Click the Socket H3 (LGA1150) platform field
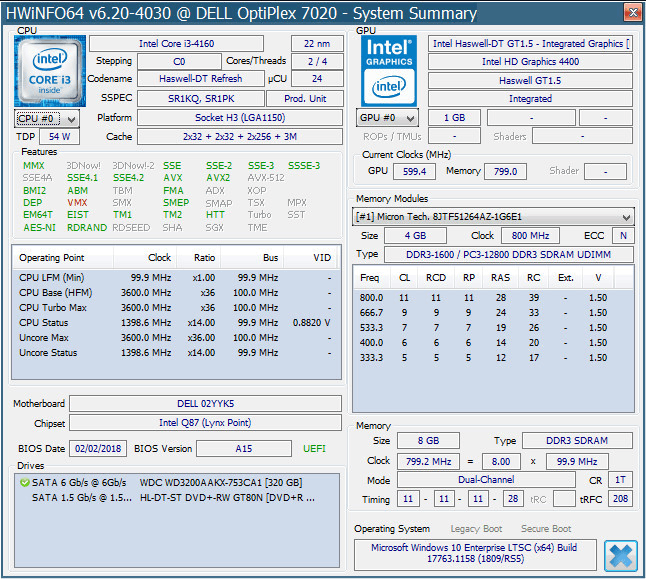This screenshot has height=579, width=646. (x=240, y=118)
